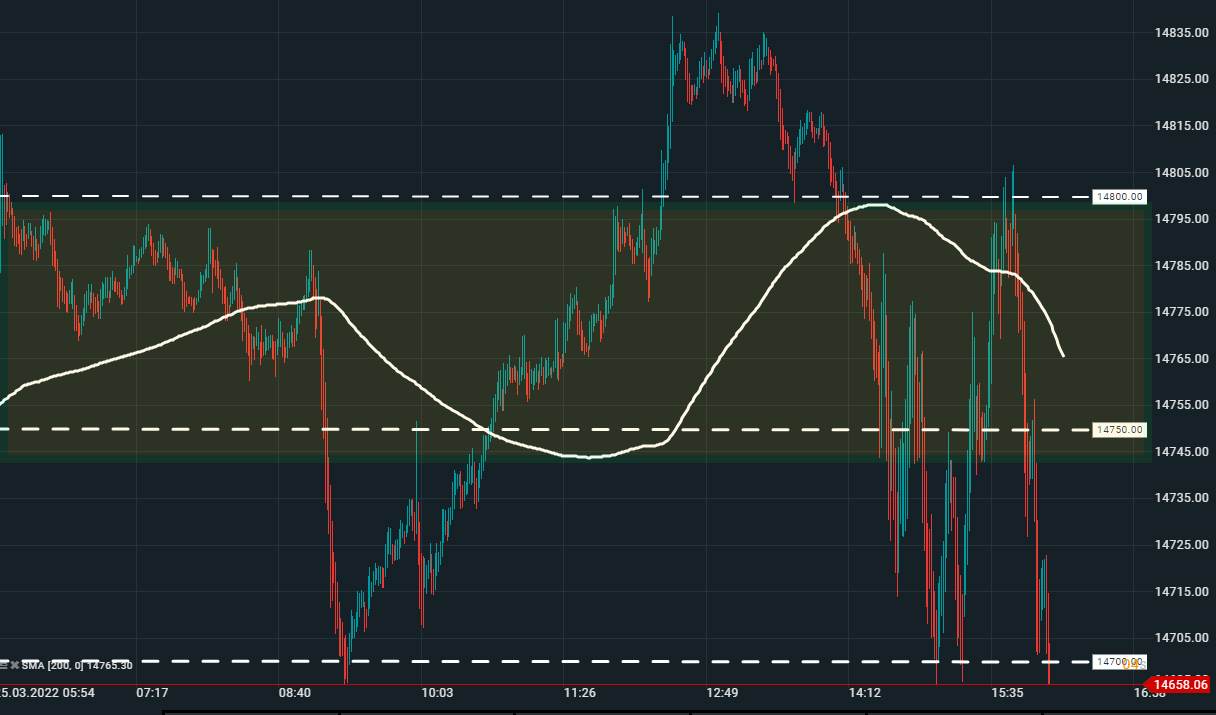
Task: Select the 14700.00 horizontal line label
Action: point(1119,662)
